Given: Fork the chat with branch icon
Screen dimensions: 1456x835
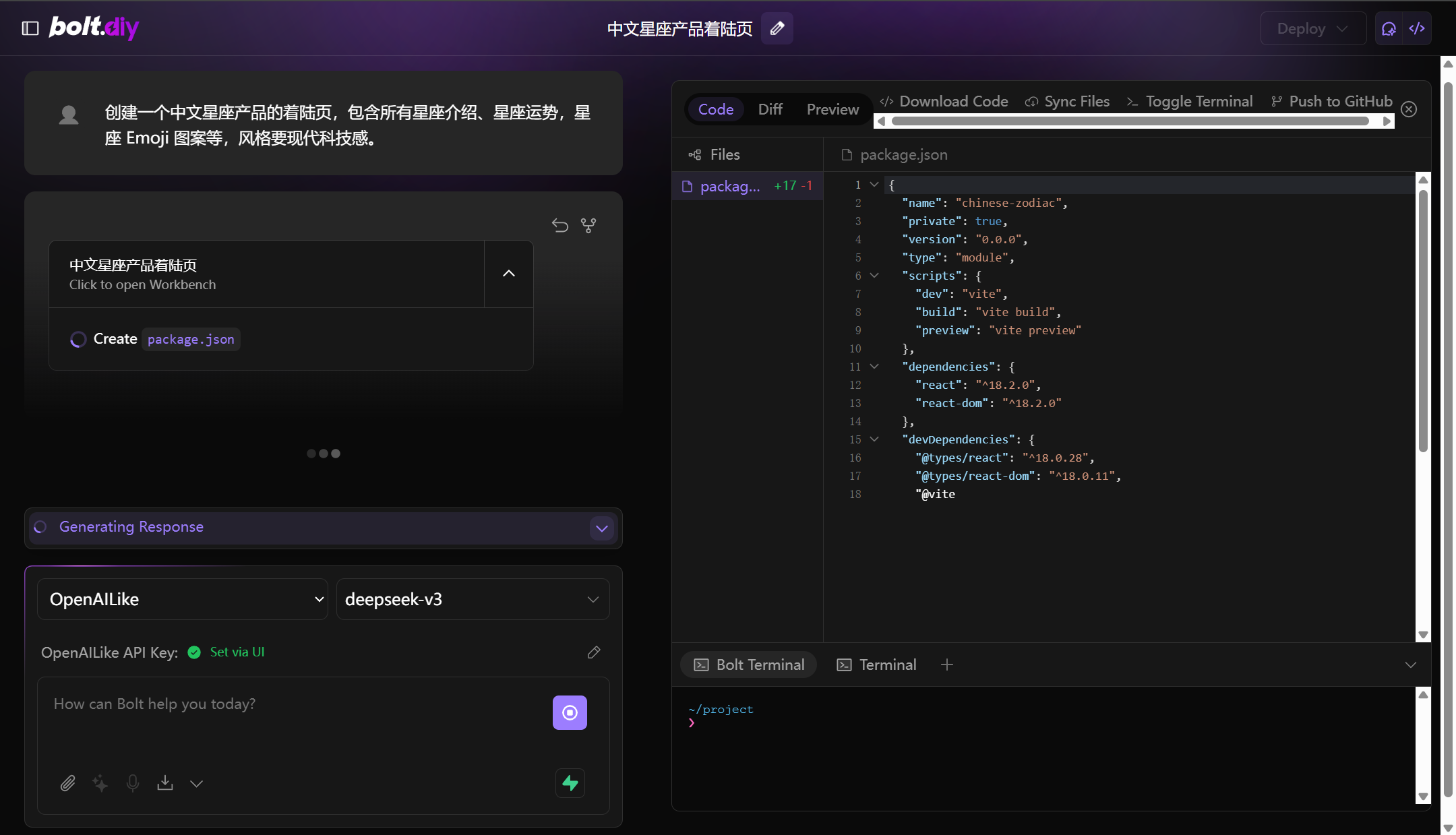Looking at the screenshot, I should click(x=588, y=225).
